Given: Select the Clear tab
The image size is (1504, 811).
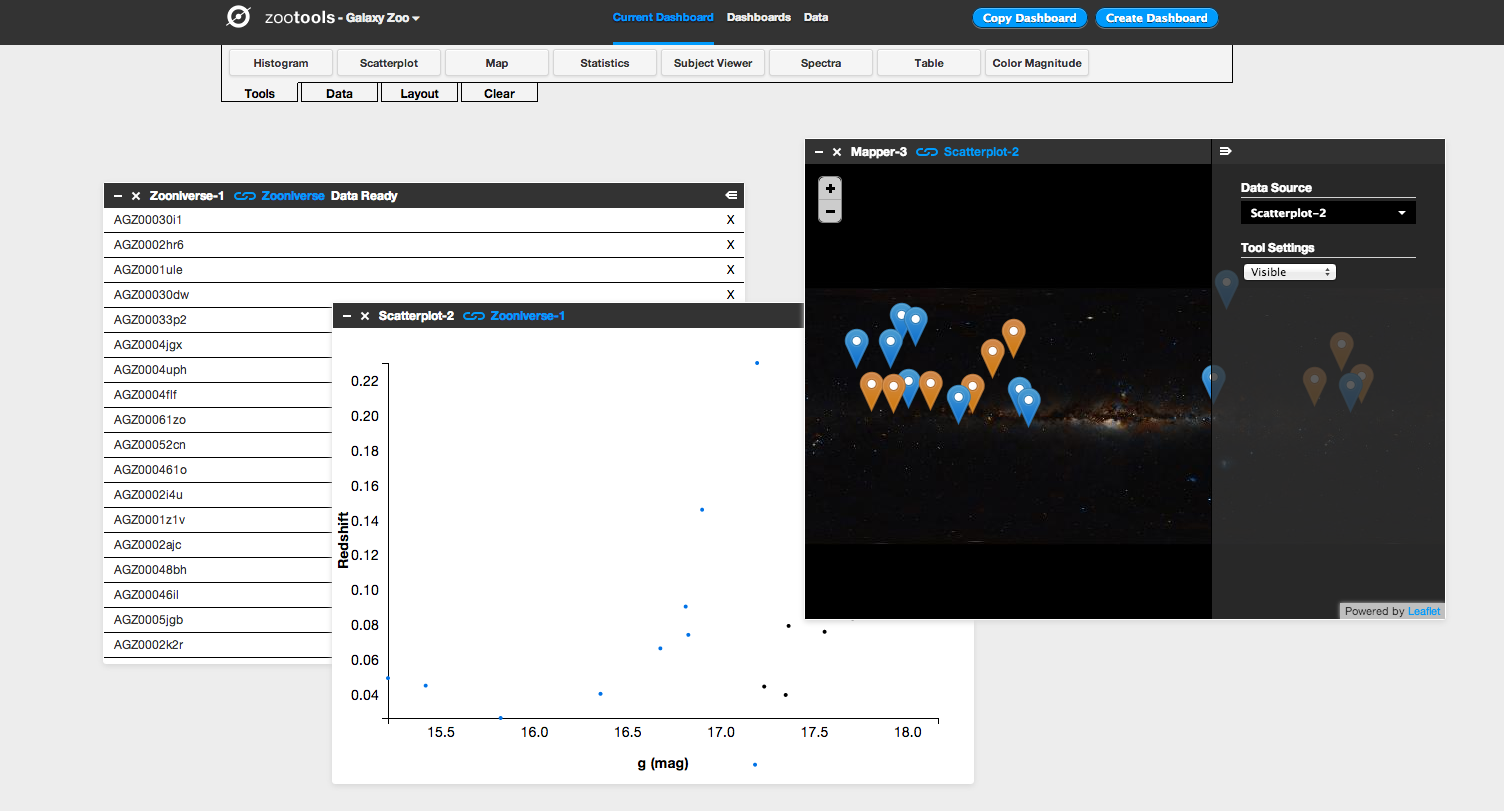Looking at the screenshot, I should tap(499, 93).
